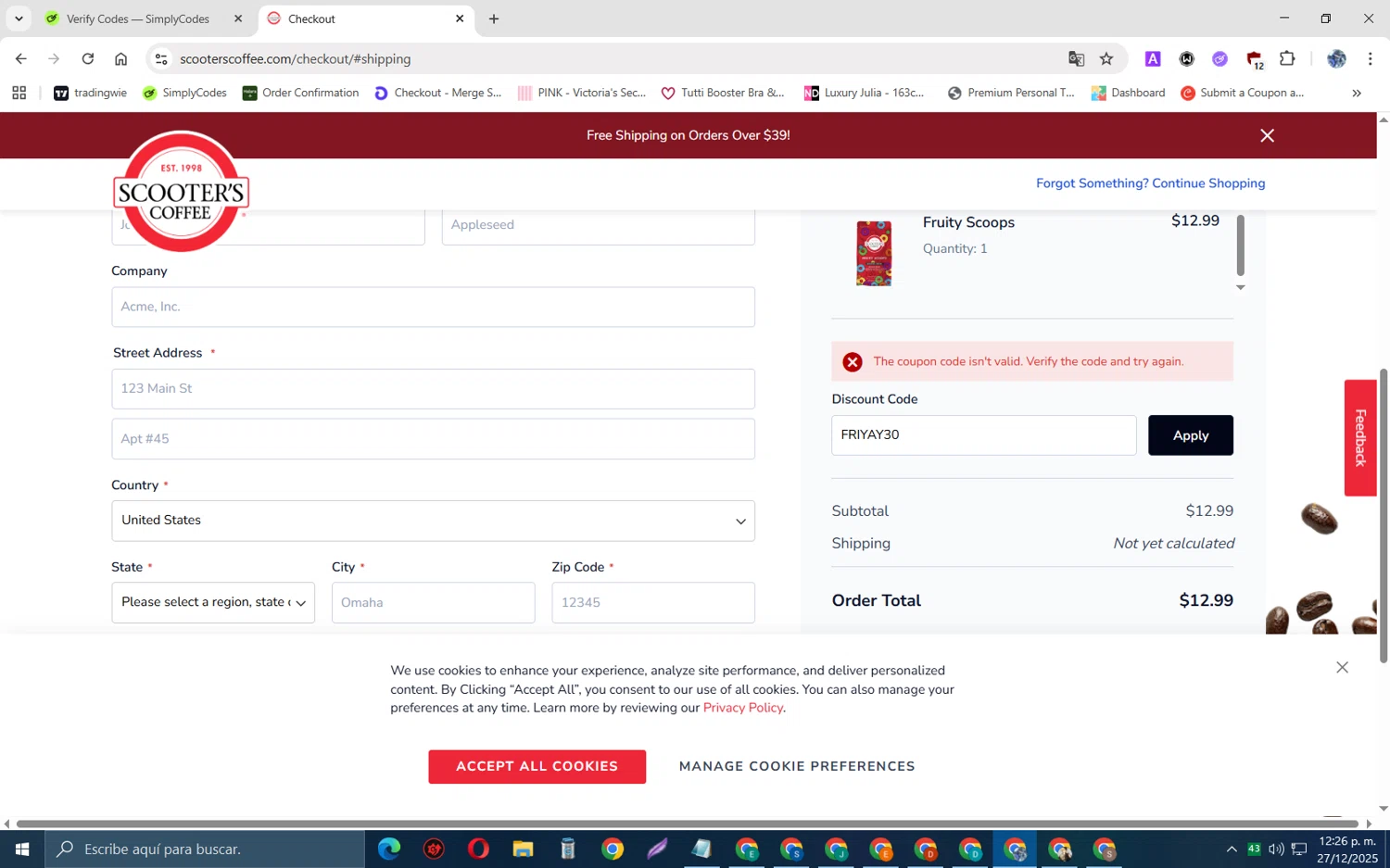Open the Extensions puzzle piece menu

point(1287,58)
